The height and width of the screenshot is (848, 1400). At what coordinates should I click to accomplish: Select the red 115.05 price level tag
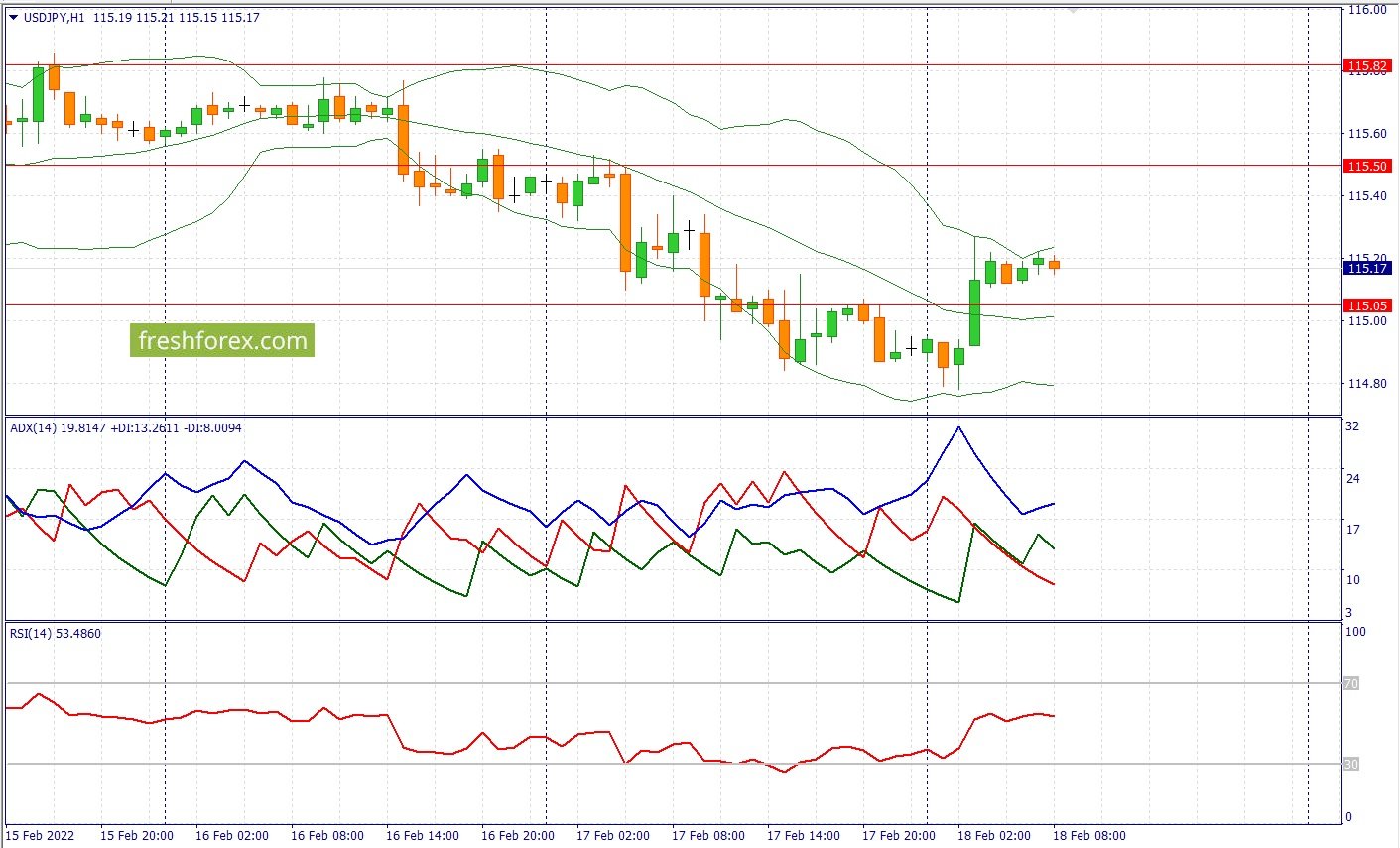(x=1366, y=305)
